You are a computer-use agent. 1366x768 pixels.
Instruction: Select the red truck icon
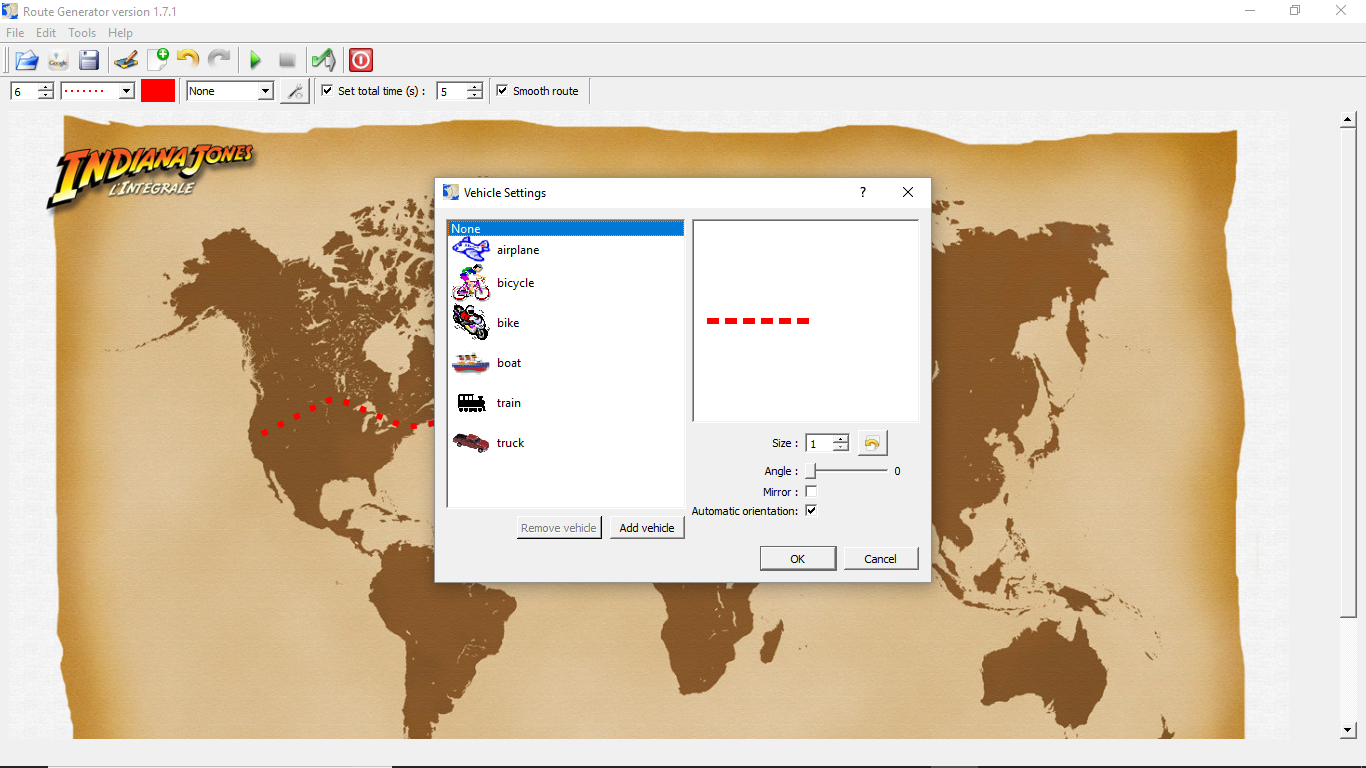coord(471,442)
